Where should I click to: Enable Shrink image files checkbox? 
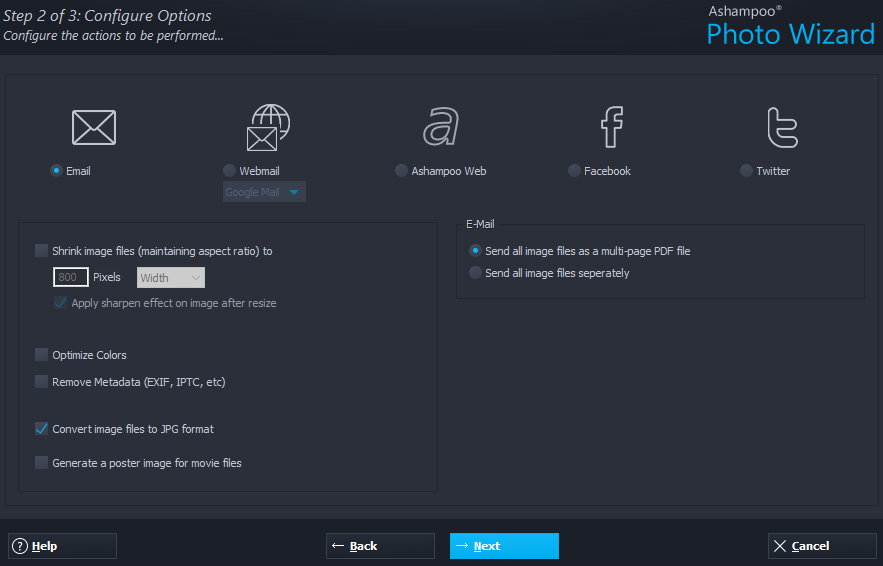point(41,251)
